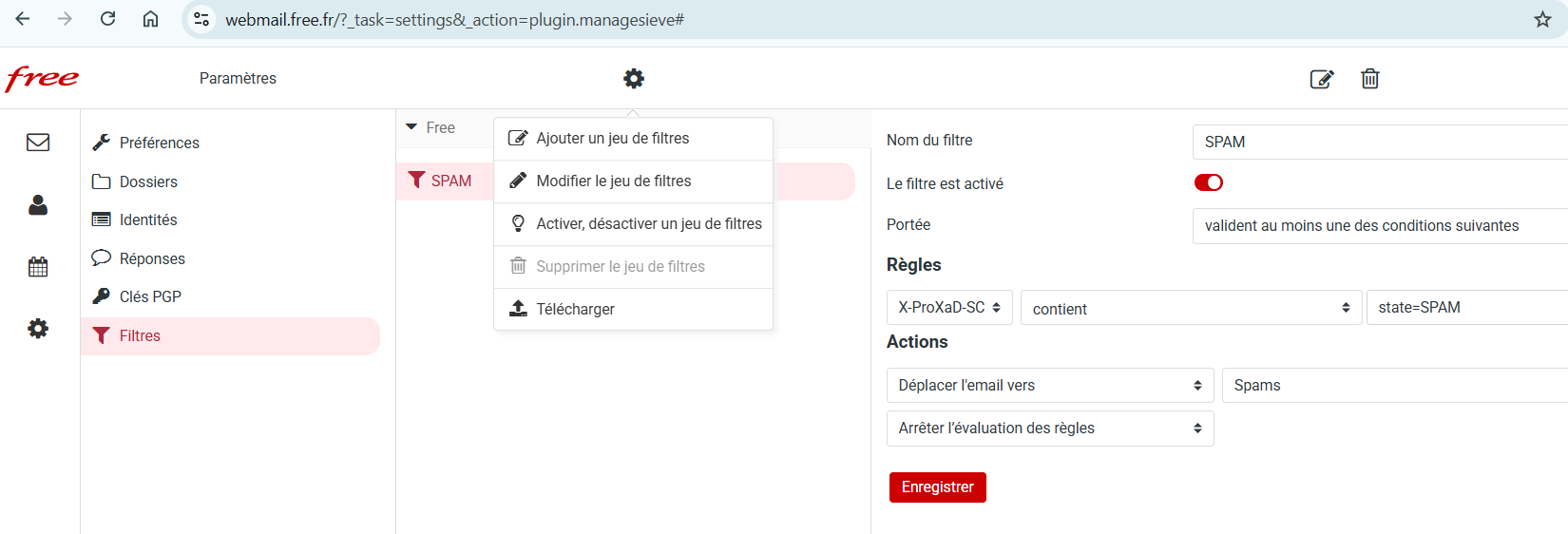Viewport: 1568px width, 534px height.
Task: Bookmark this page with the star icon
Action: [x=1542, y=19]
